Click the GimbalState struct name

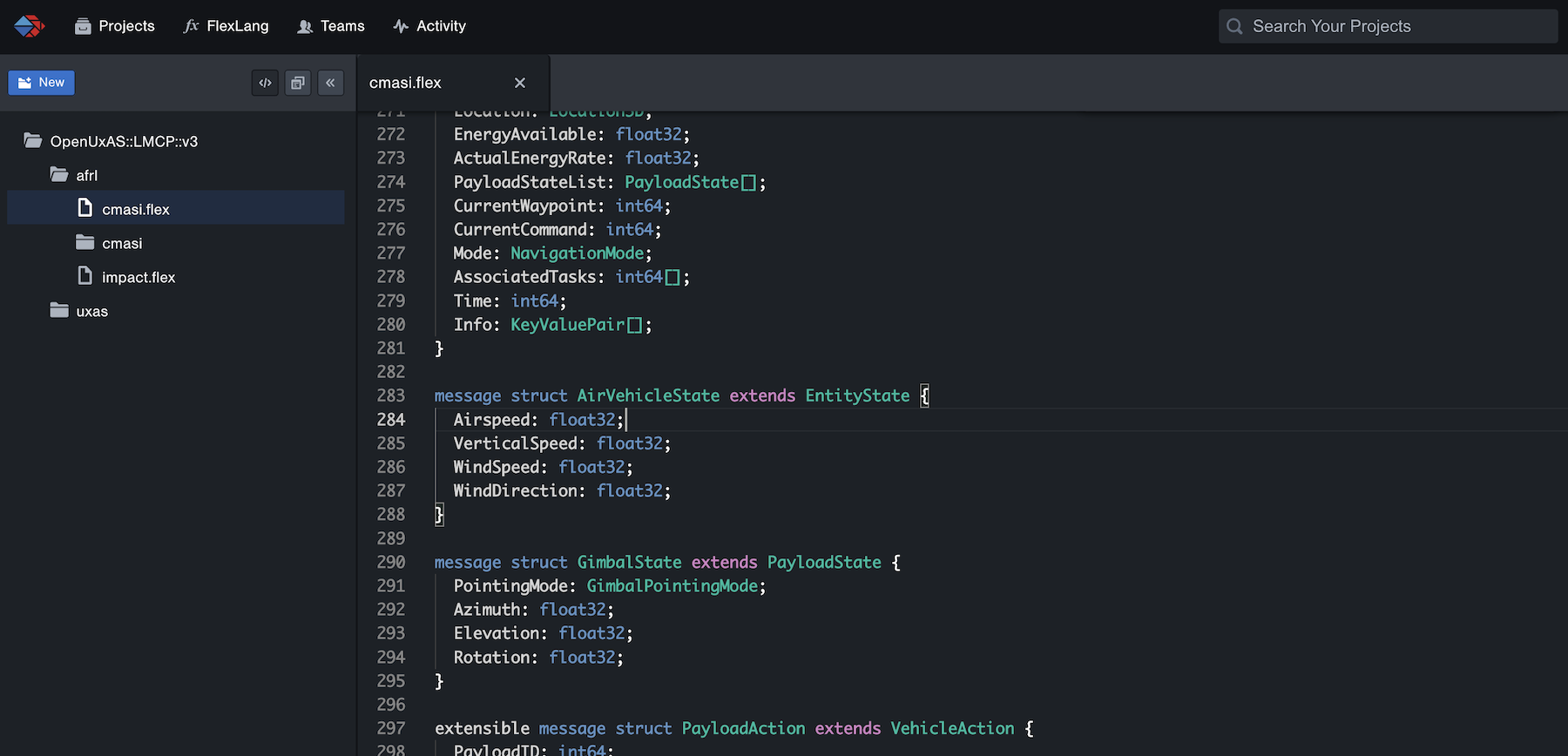(x=629, y=563)
